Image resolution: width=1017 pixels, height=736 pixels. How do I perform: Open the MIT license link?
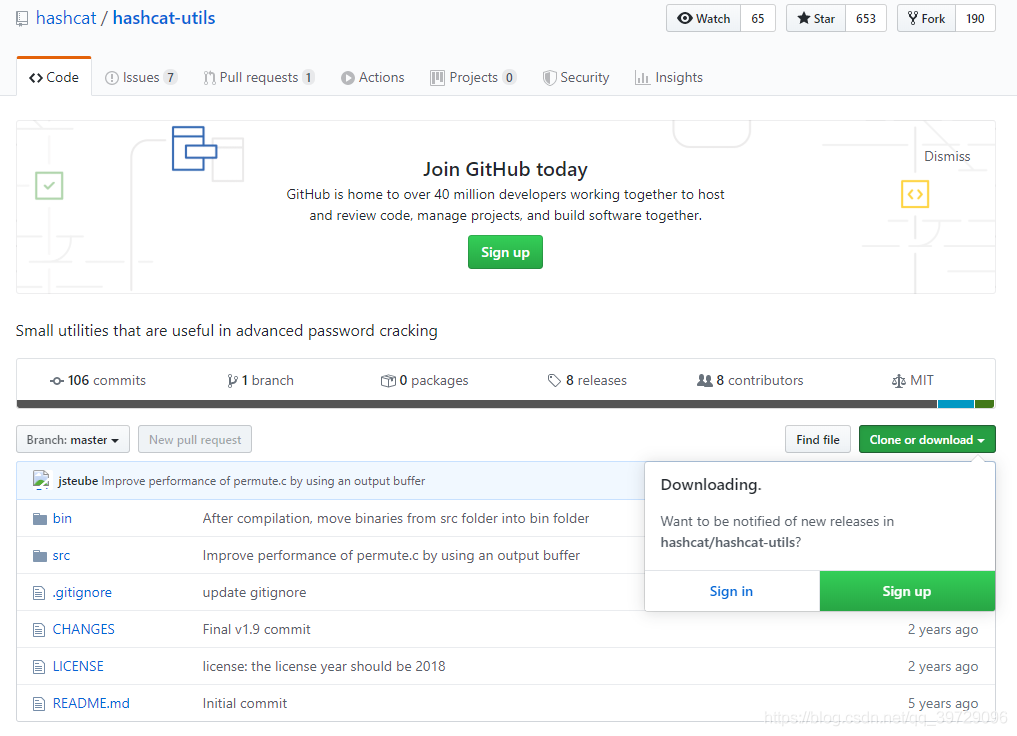click(x=913, y=381)
